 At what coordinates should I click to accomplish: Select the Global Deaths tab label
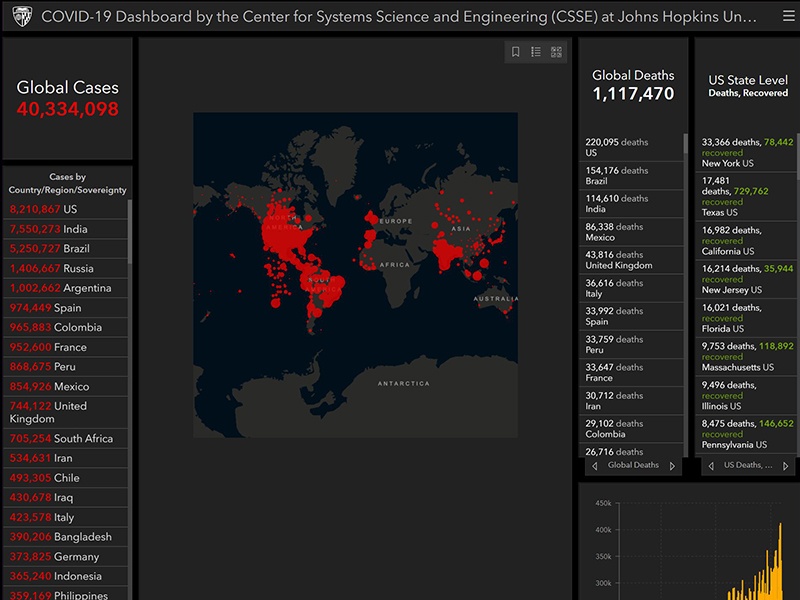pos(633,465)
